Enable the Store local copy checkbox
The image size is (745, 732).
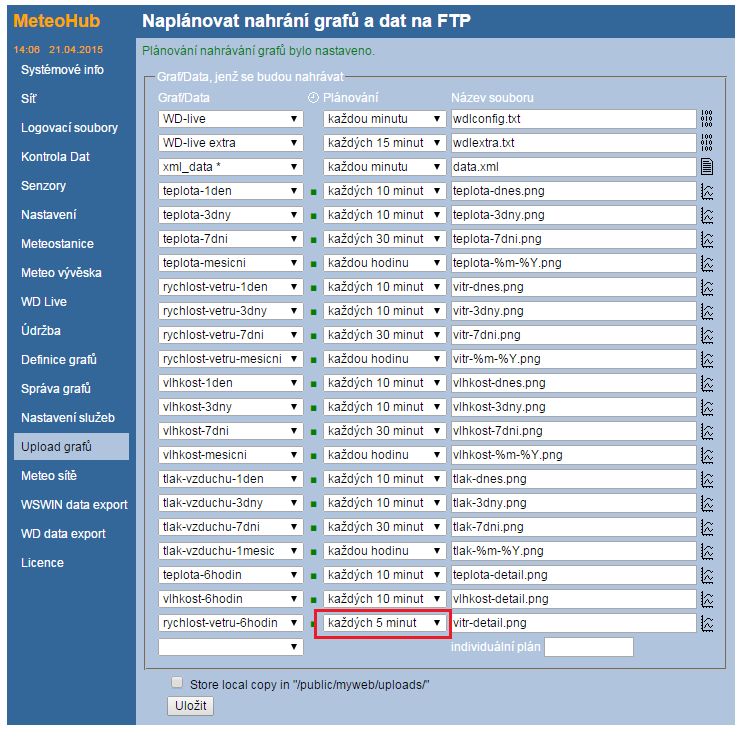pyautogui.click(x=177, y=682)
